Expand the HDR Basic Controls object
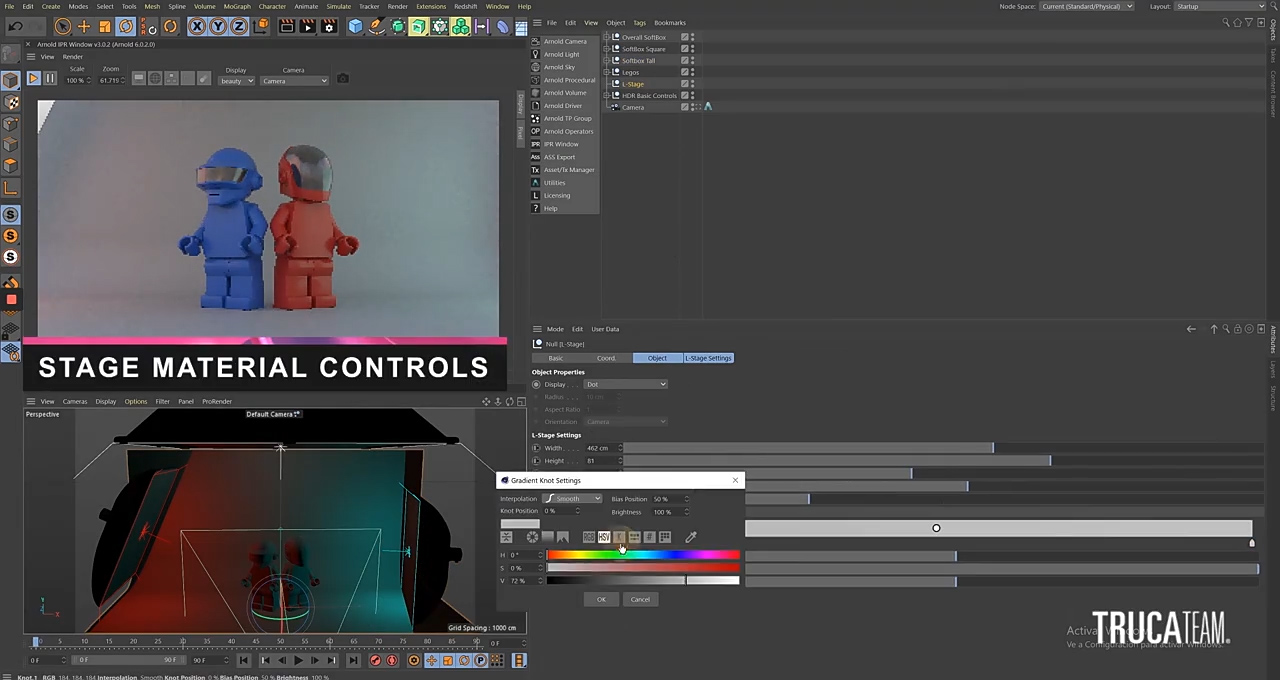 click(x=608, y=95)
